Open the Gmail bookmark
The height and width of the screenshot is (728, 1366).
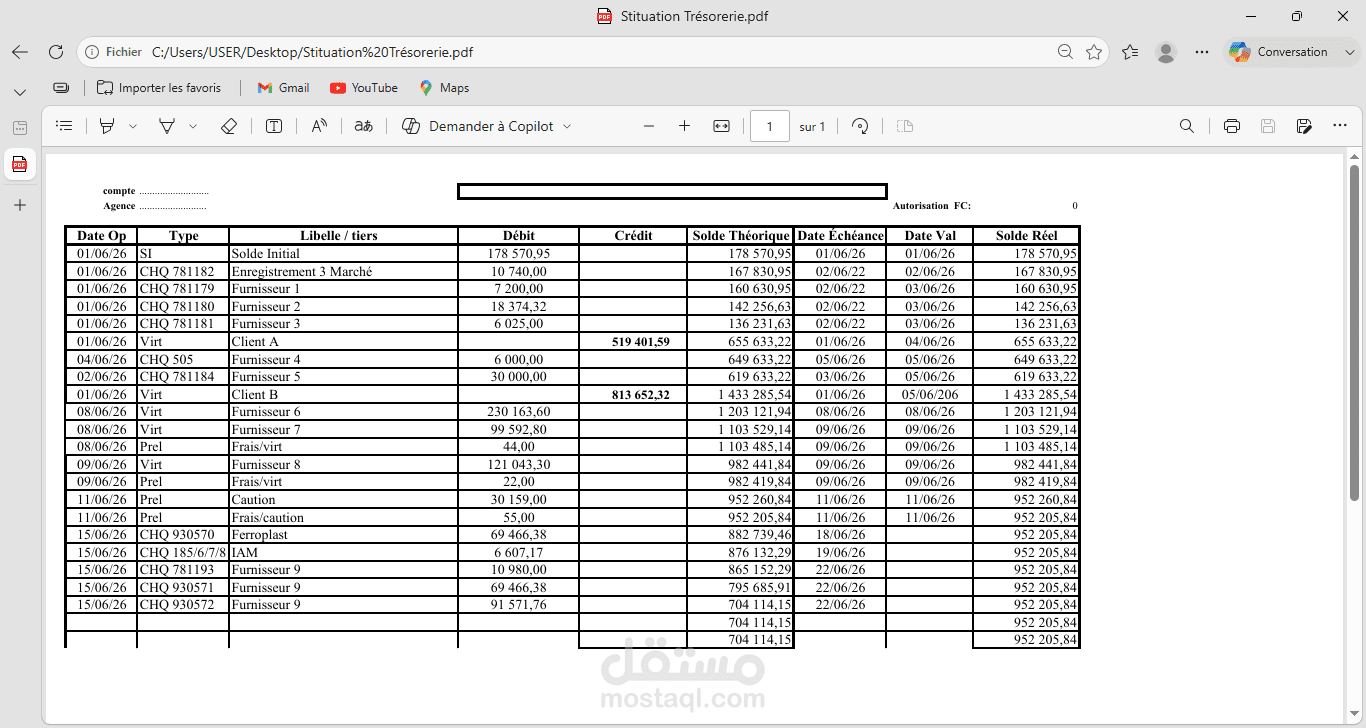point(283,88)
